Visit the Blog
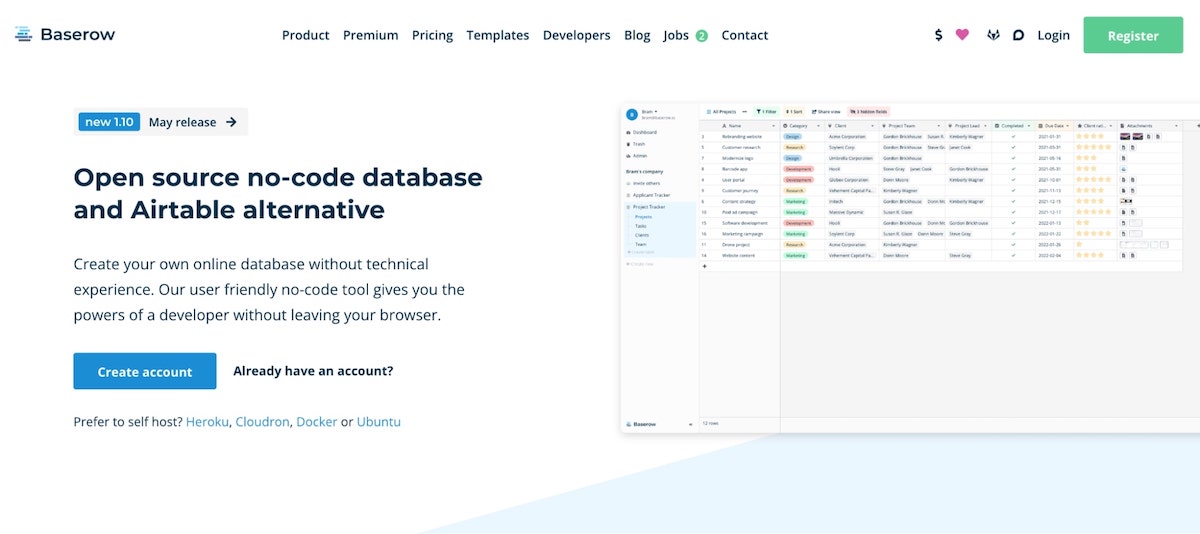 pos(637,35)
